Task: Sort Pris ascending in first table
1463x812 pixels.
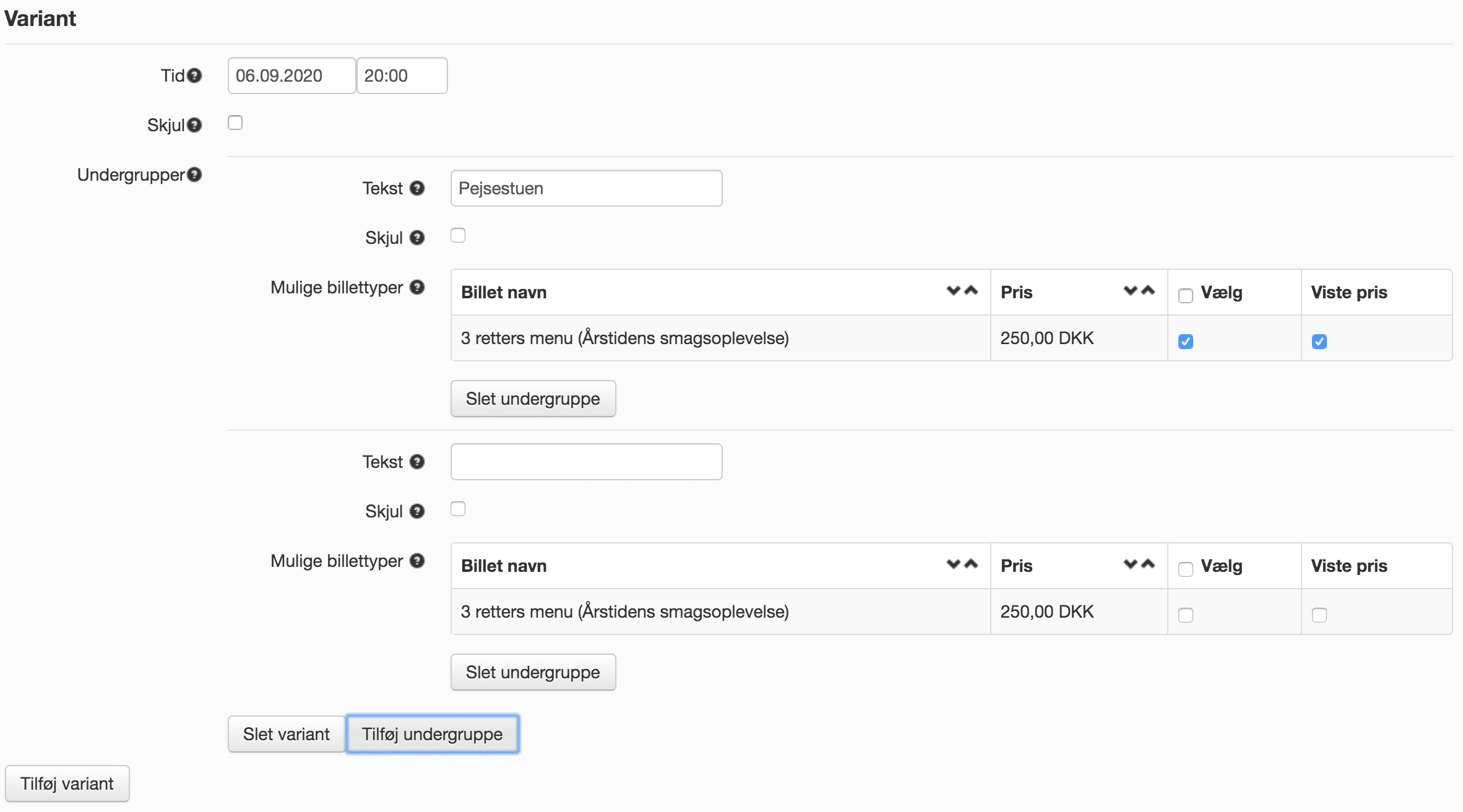Action: click(1148, 290)
